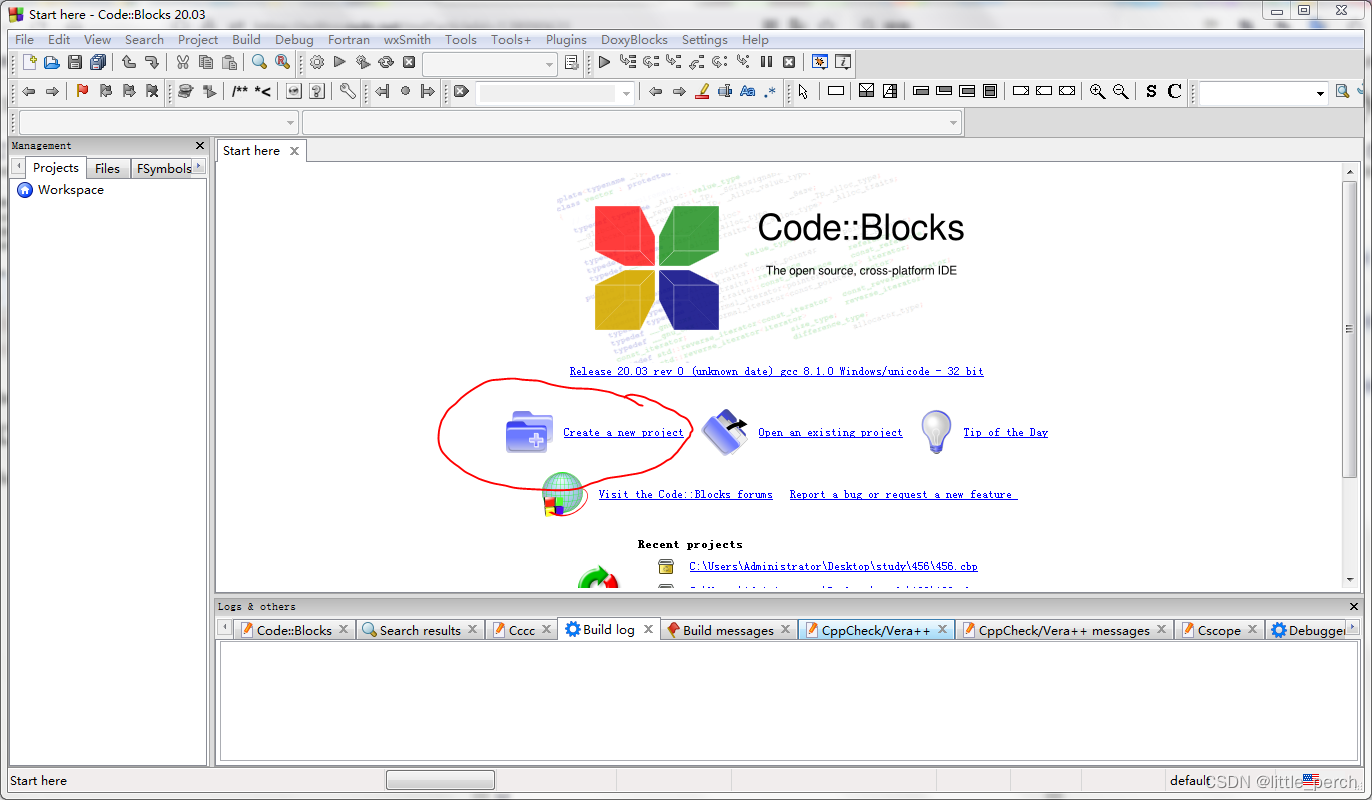The width and height of the screenshot is (1372, 800).
Task: Expand the search combo box near right edge
Action: click(x=1320, y=93)
